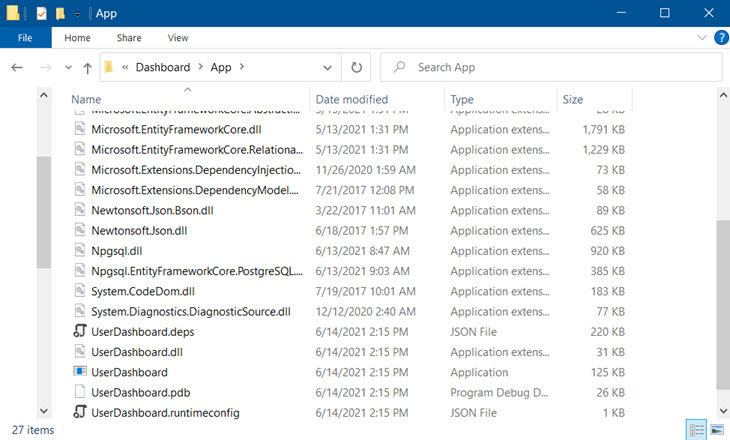Refresh the App folder view
The width and height of the screenshot is (730, 440).
(356, 68)
